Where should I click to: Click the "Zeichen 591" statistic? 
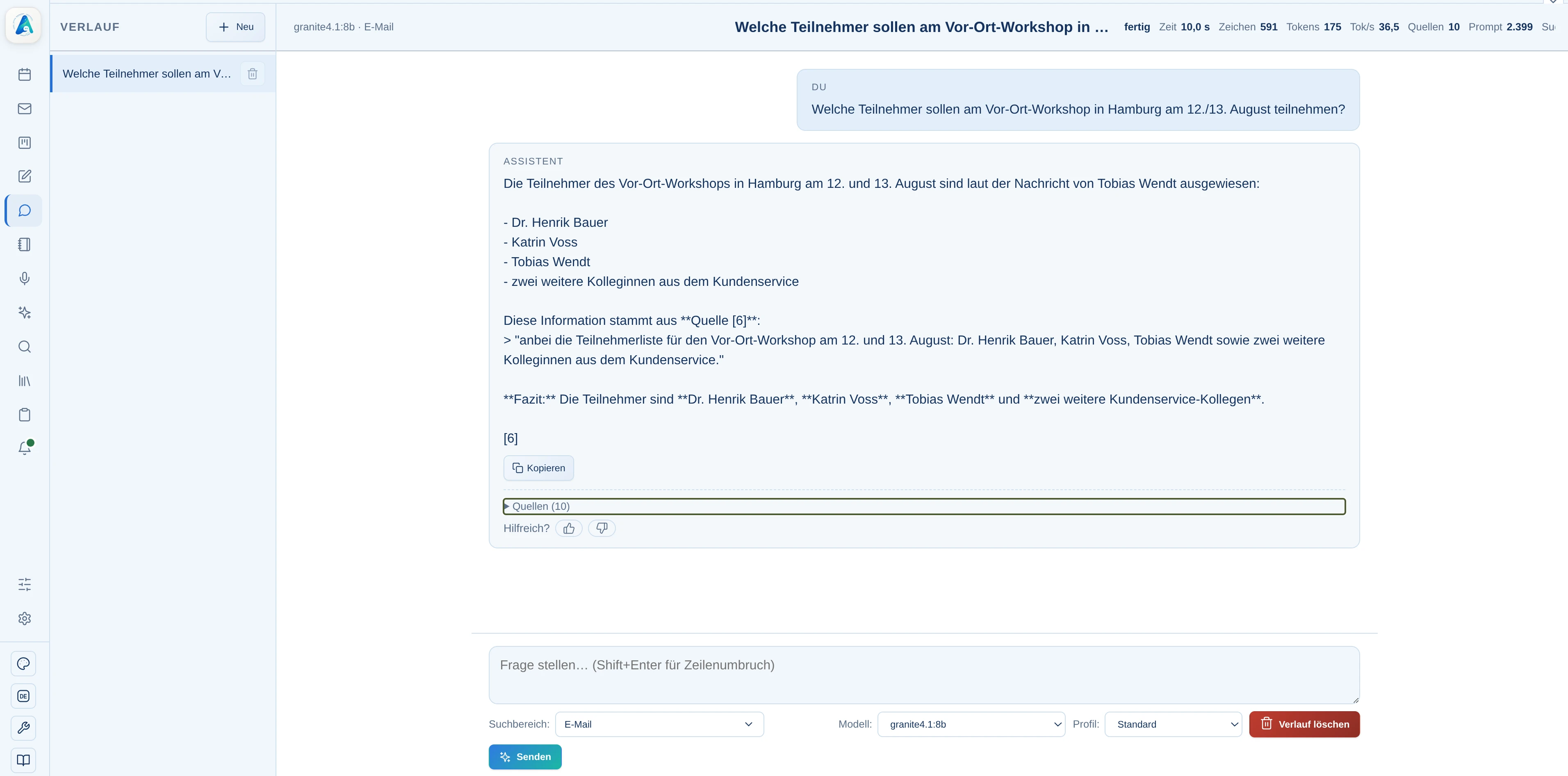[x=1248, y=27]
